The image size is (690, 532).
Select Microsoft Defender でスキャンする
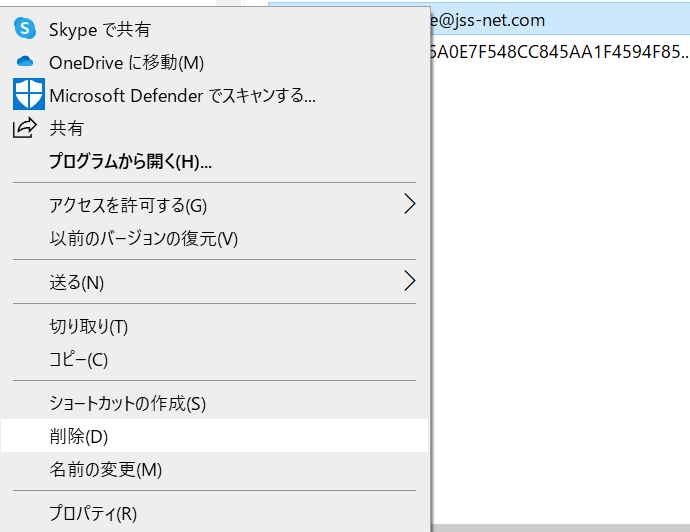(214, 95)
